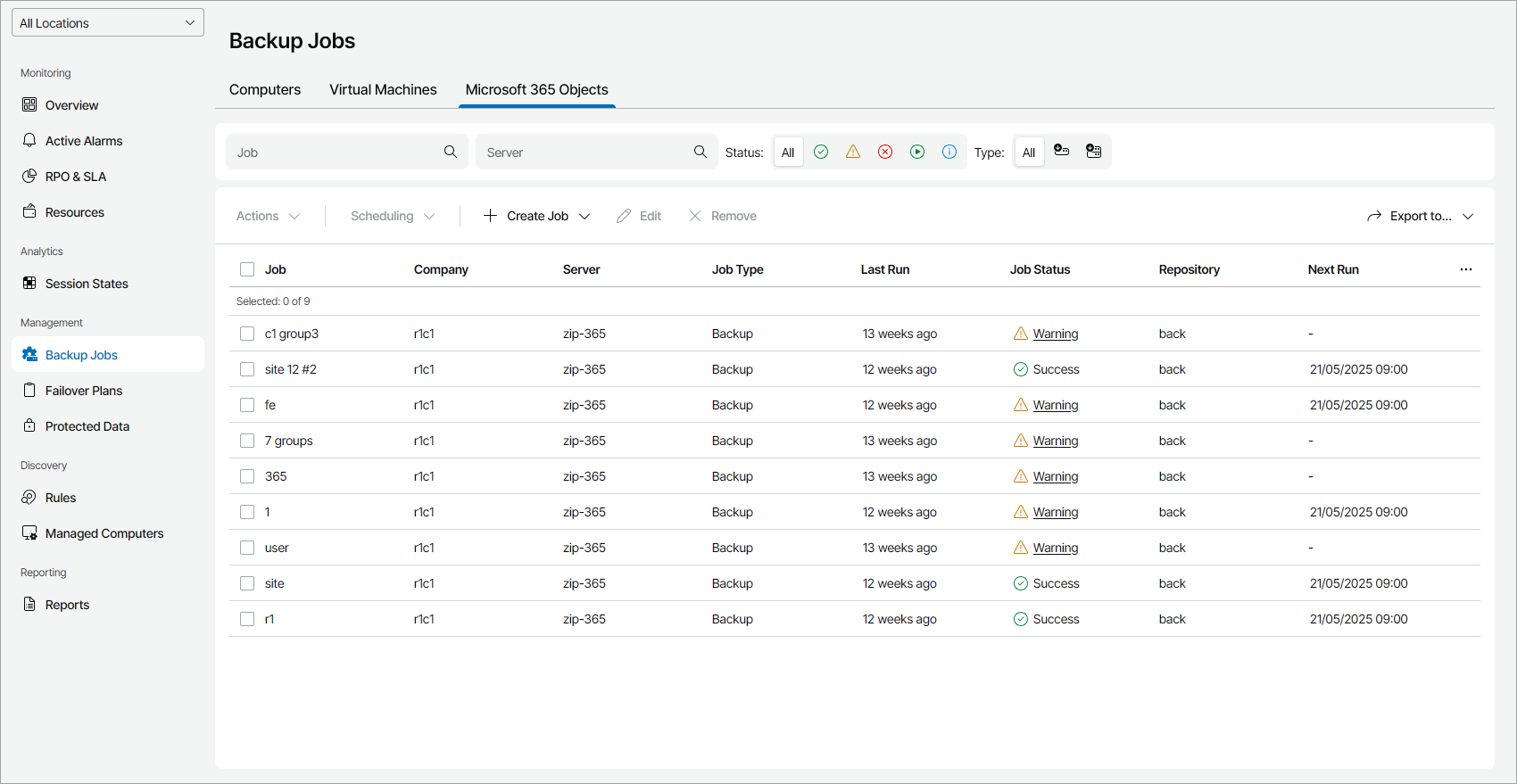This screenshot has width=1517, height=784.
Task: Tick the select-all checkbox in header
Action: (x=247, y=269)
